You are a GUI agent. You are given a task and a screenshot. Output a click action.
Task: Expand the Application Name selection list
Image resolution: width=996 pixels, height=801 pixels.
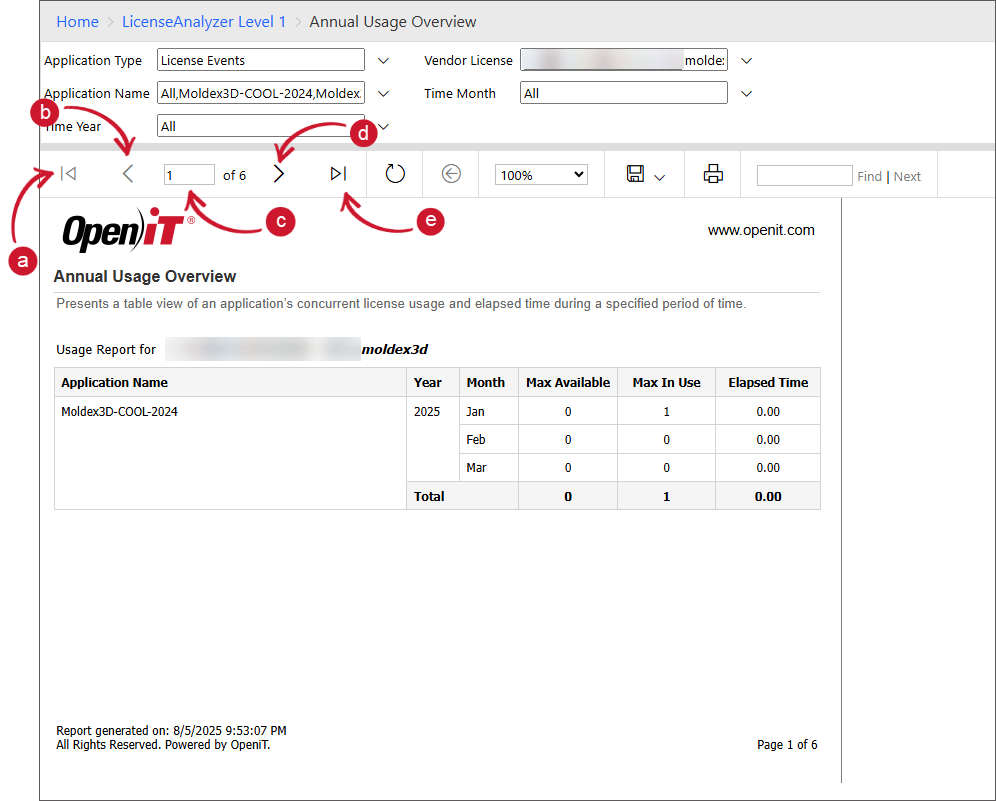(x=383, y=93)
